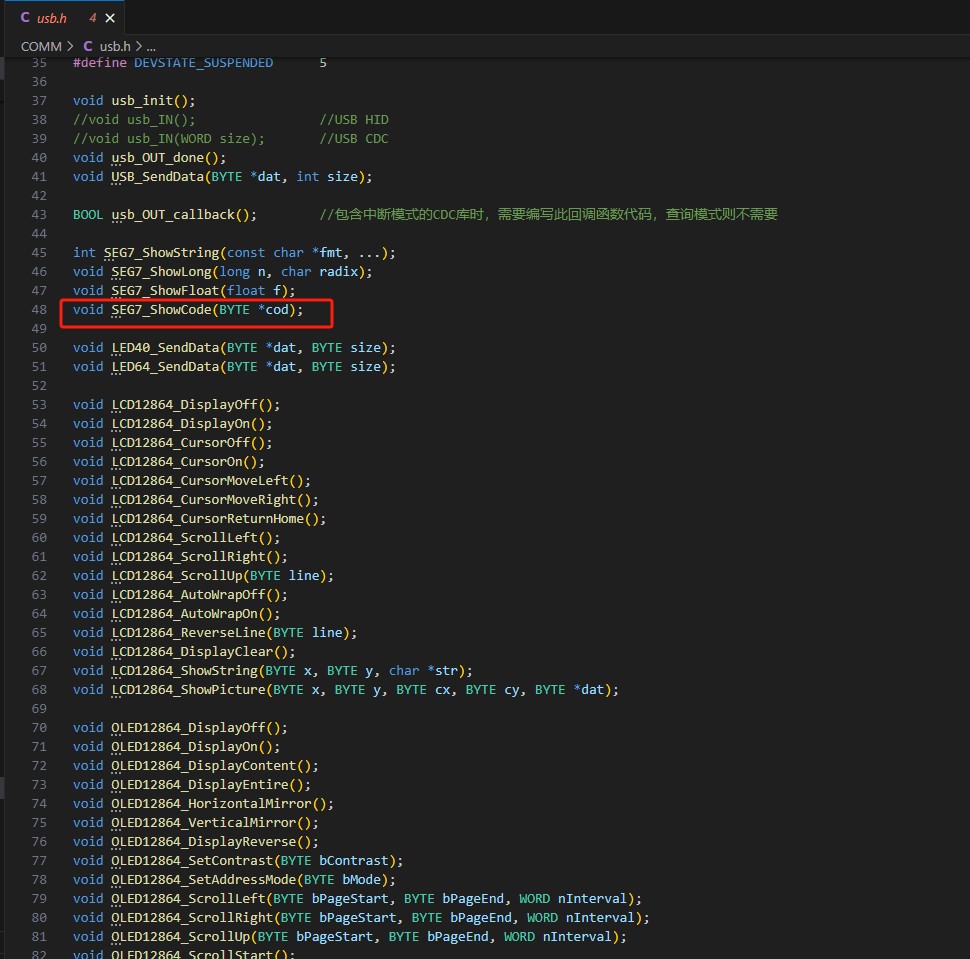Select the DEVSTATE_SUSPENDED macro name
Viewport: 970px width, 959px height.
click(x=203, y=63)
